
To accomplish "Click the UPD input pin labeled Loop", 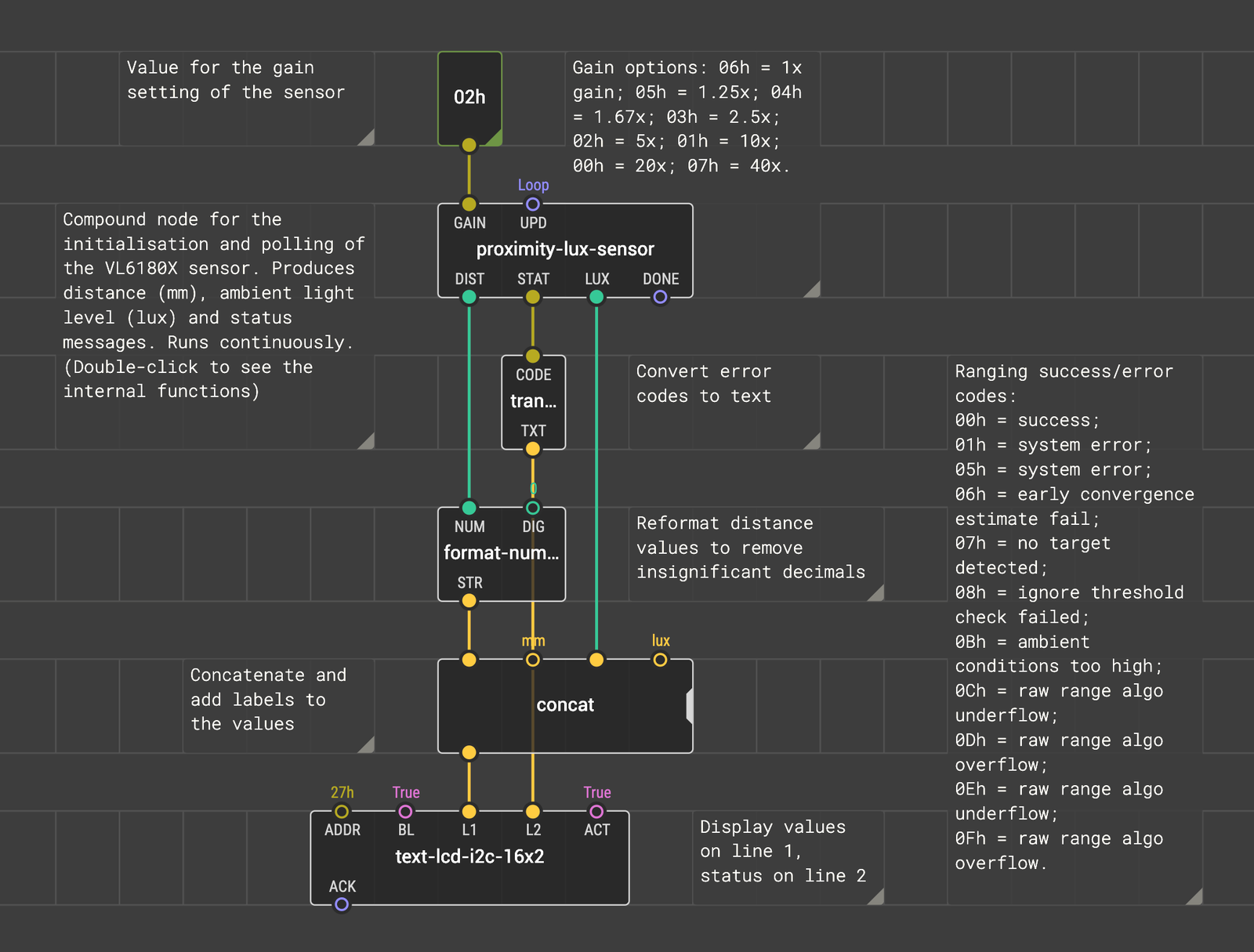I will pos(533,205).
